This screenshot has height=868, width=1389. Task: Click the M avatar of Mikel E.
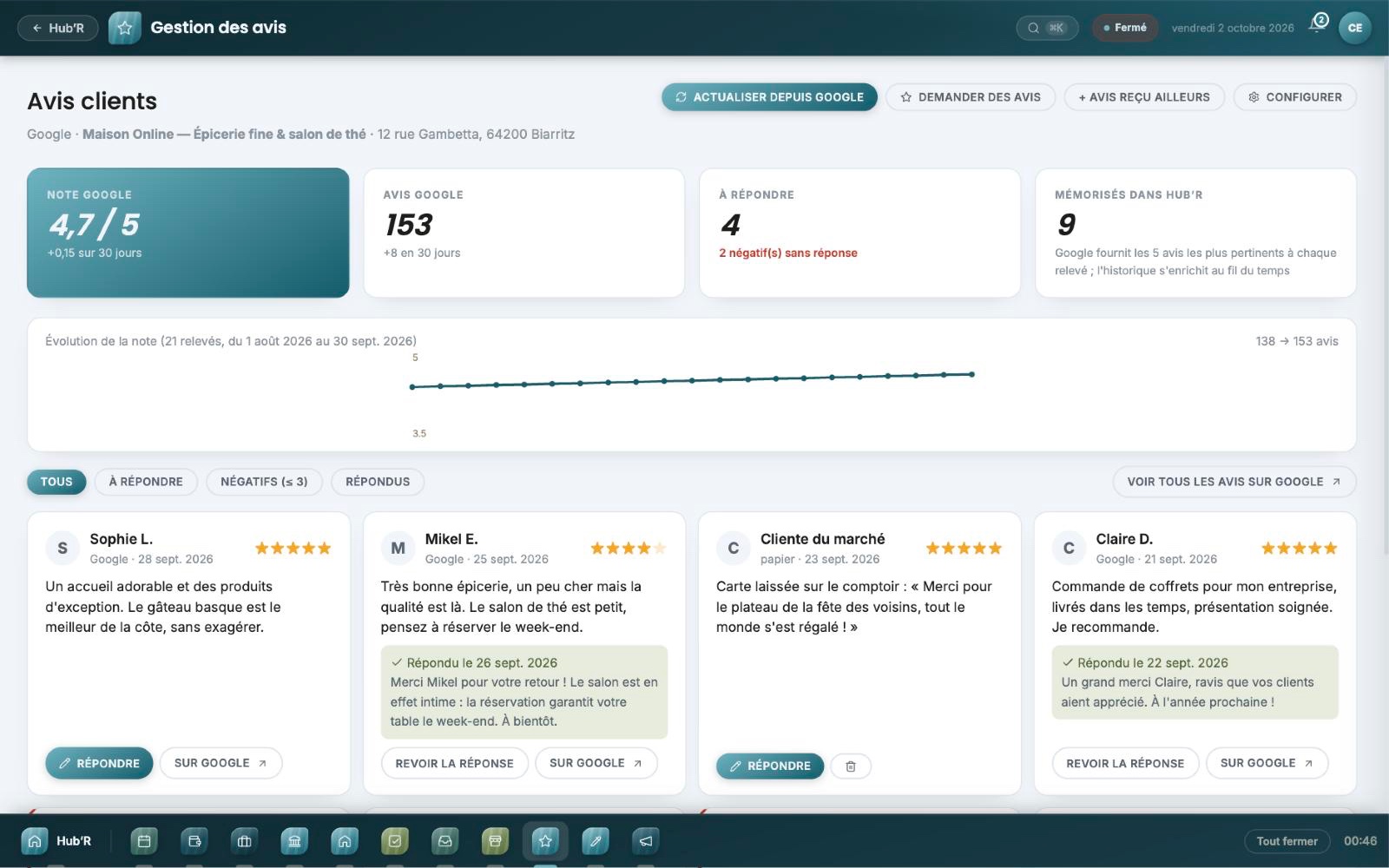coord(398,549)
